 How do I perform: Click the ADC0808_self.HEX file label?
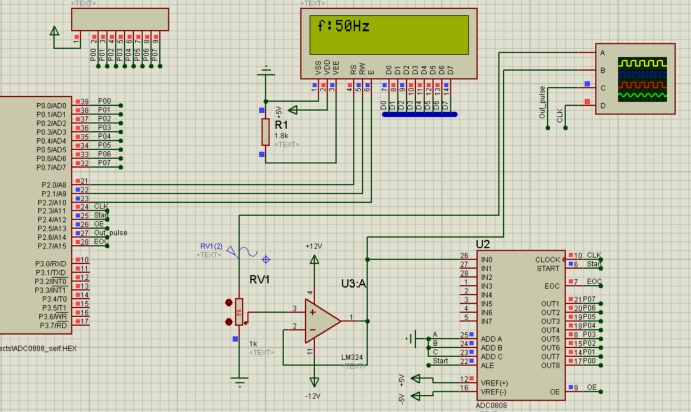(x=38, y=348)
